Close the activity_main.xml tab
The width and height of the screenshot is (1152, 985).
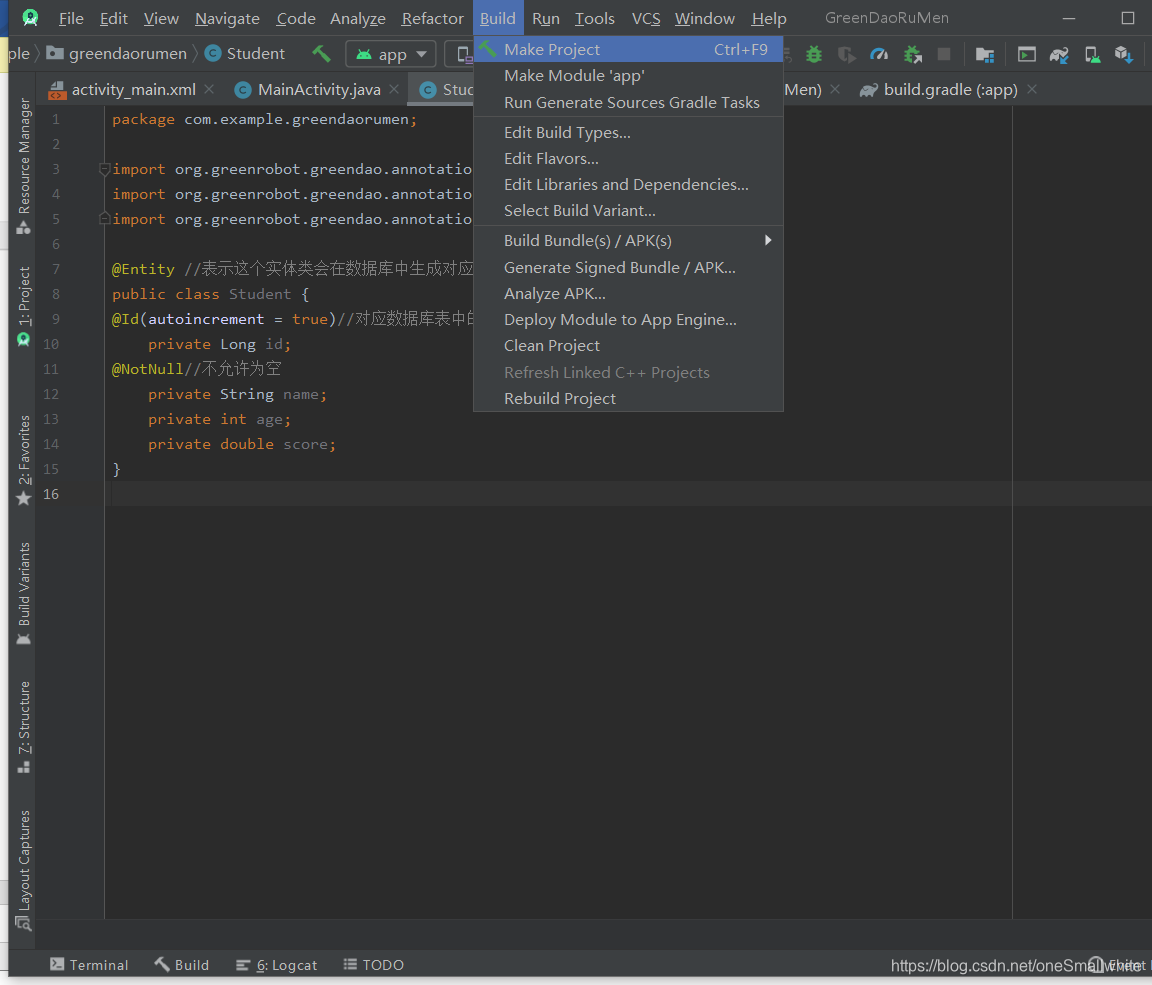point(209,89)
